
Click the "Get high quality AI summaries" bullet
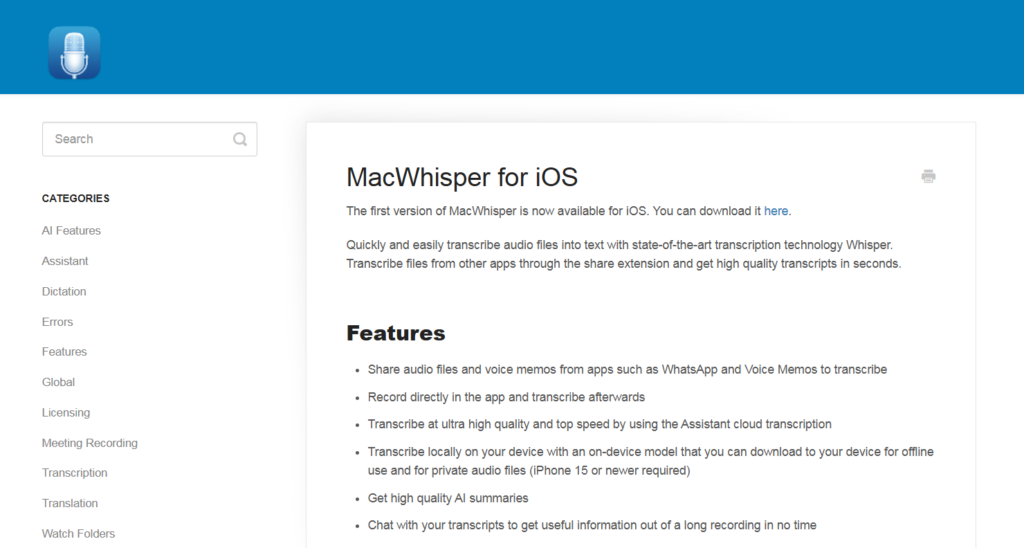click(448, 498)
